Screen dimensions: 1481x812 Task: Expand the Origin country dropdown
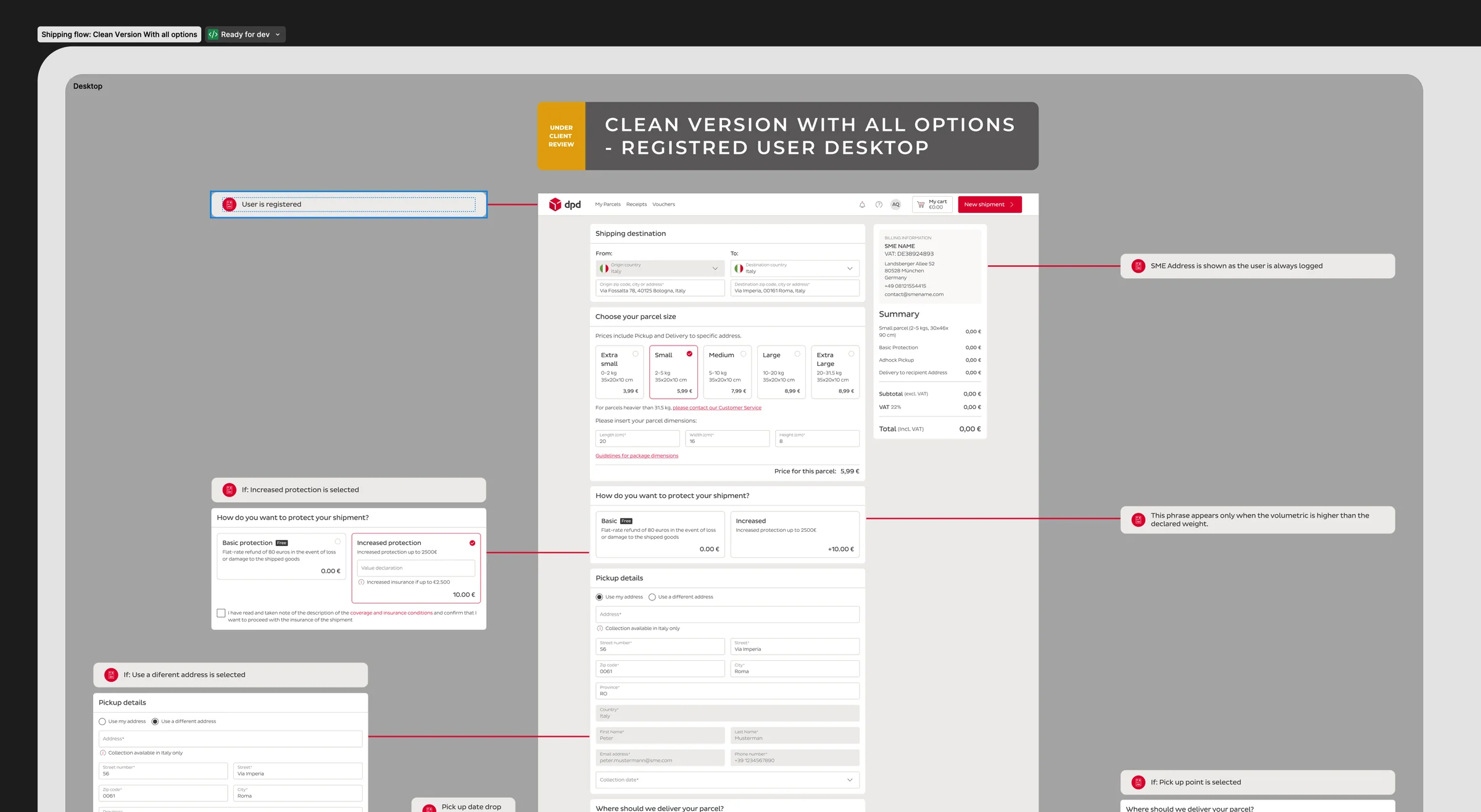tap(715, 268)
